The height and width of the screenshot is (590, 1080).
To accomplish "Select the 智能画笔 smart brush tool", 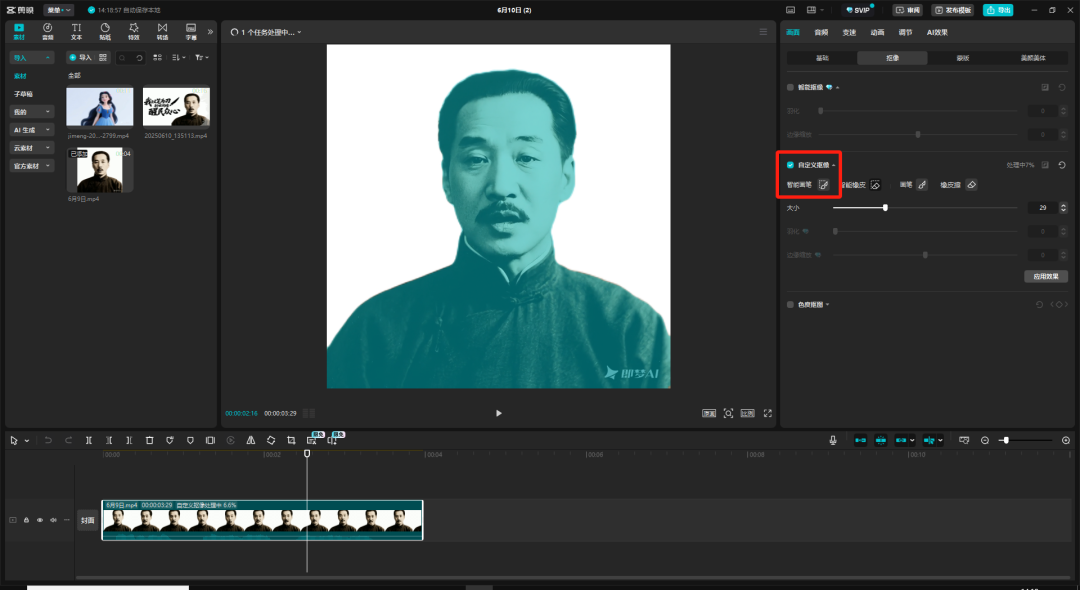I will pyautogui.click(x=823, y=185).
